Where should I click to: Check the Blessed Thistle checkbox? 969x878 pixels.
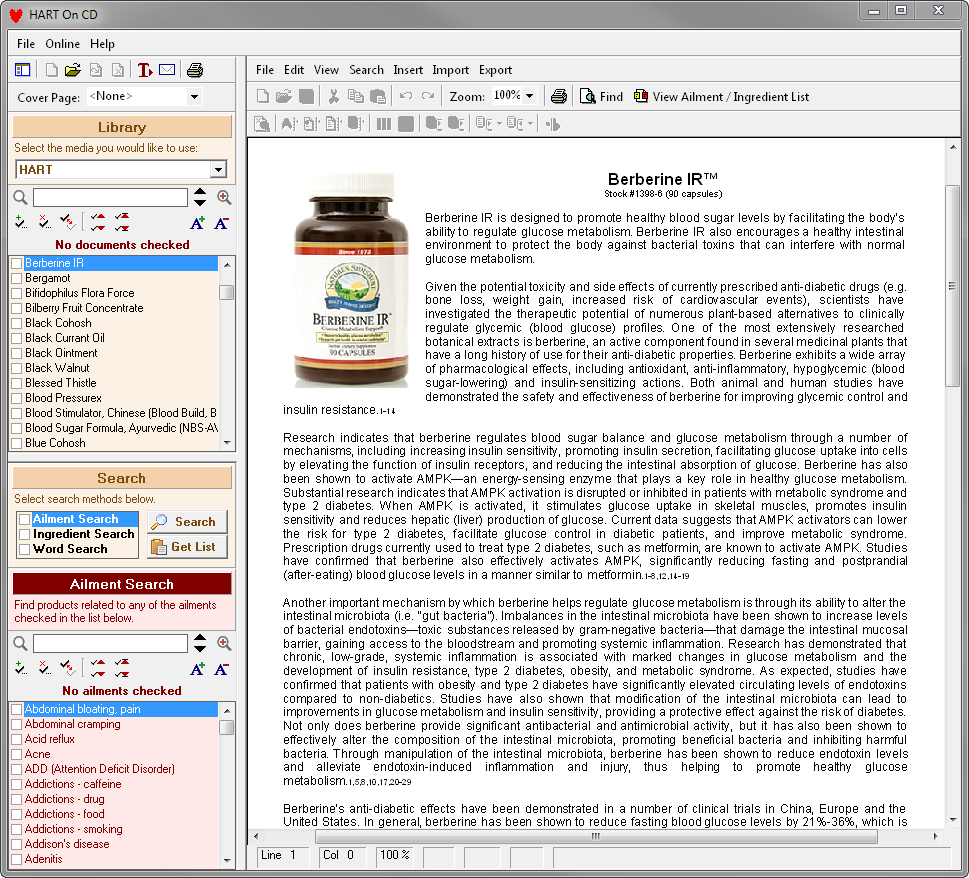pos(17,383)
